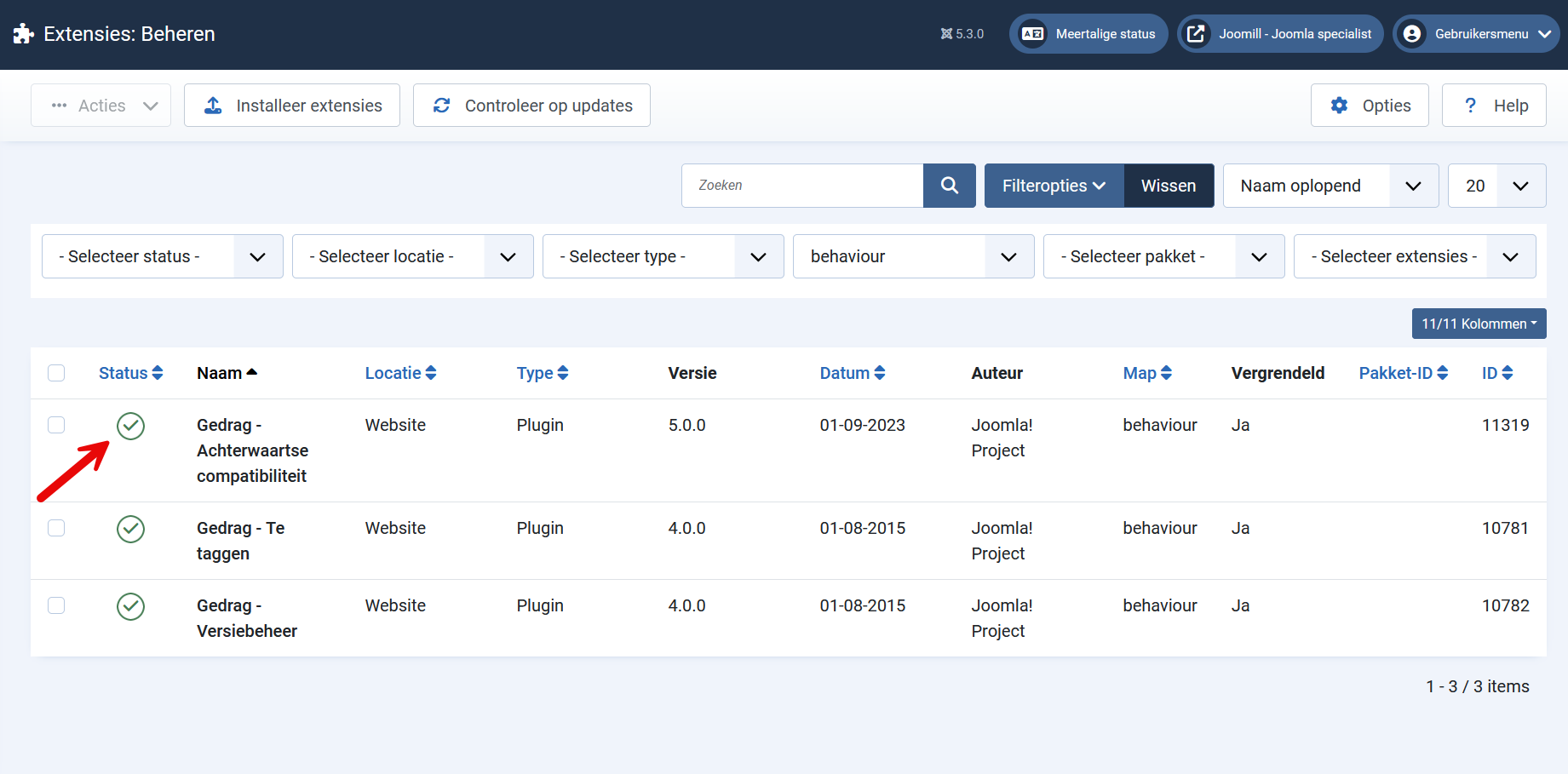Open Opties via the gear icon
The width and height of the screenshot is (1568, 774).
pyautogui.click(x=1339, y=106)
